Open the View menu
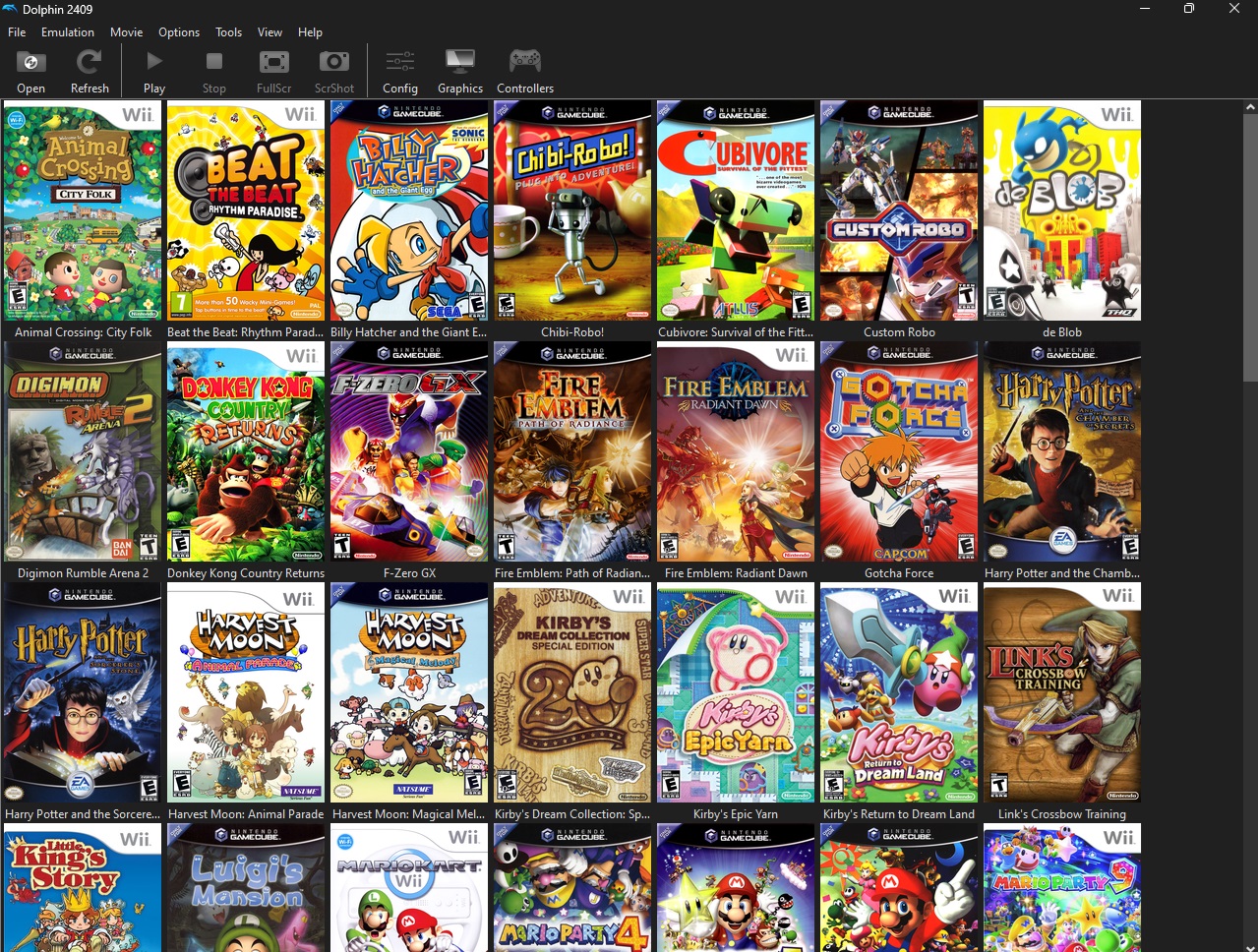1258x952 pixels. tap(270, 32)
